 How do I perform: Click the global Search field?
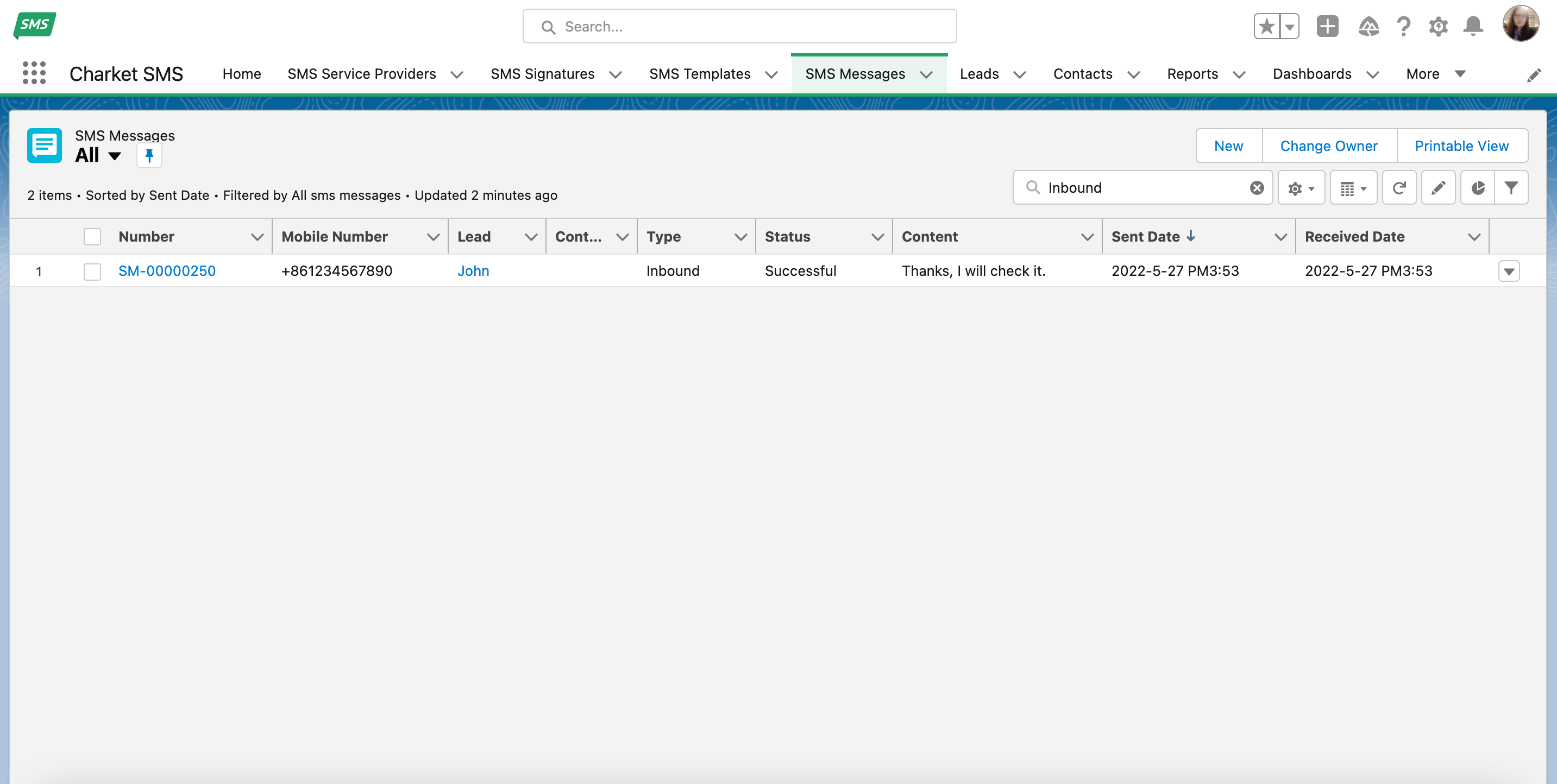[739, 27]
